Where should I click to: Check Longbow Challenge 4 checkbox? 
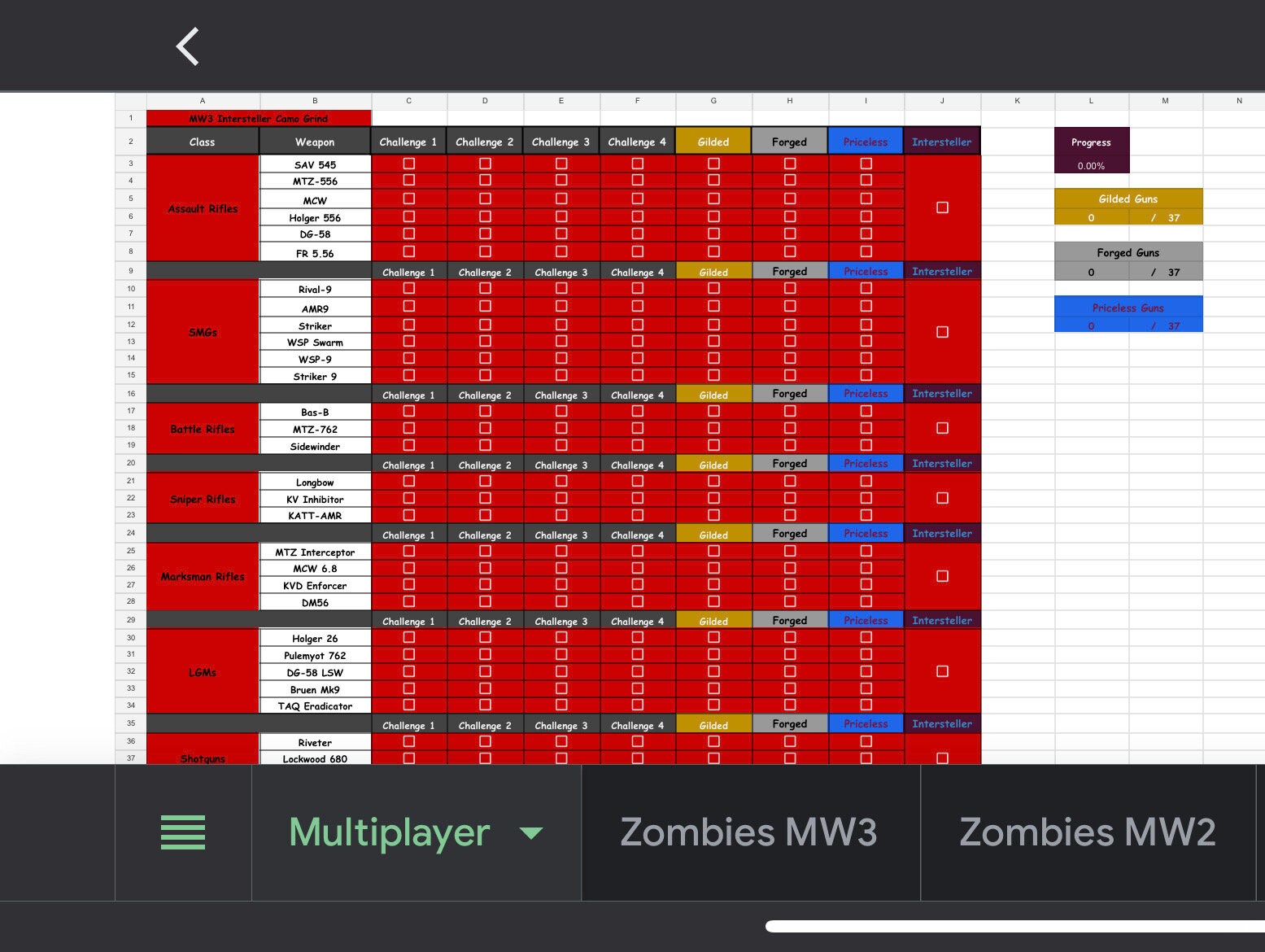coord(638,481)
